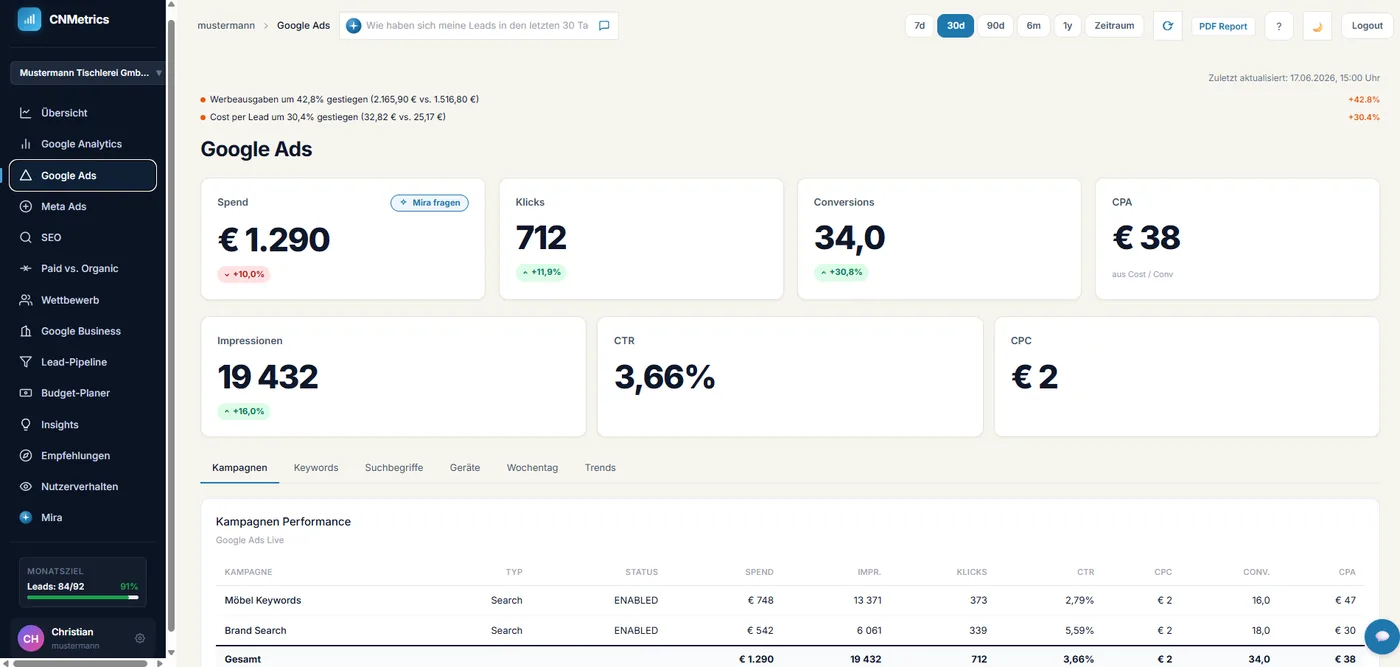Open the Meta Ads plus-circle icon
Image resolution: width=1400 pixels, height=667 pixels.
point(26,206)
